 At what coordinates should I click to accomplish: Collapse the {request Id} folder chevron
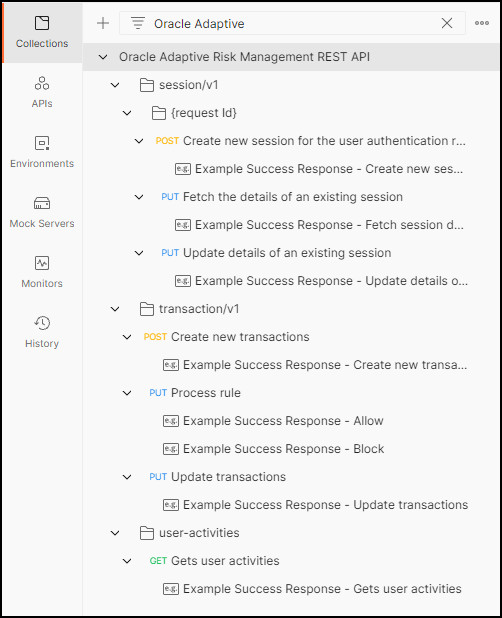(127, 113)
